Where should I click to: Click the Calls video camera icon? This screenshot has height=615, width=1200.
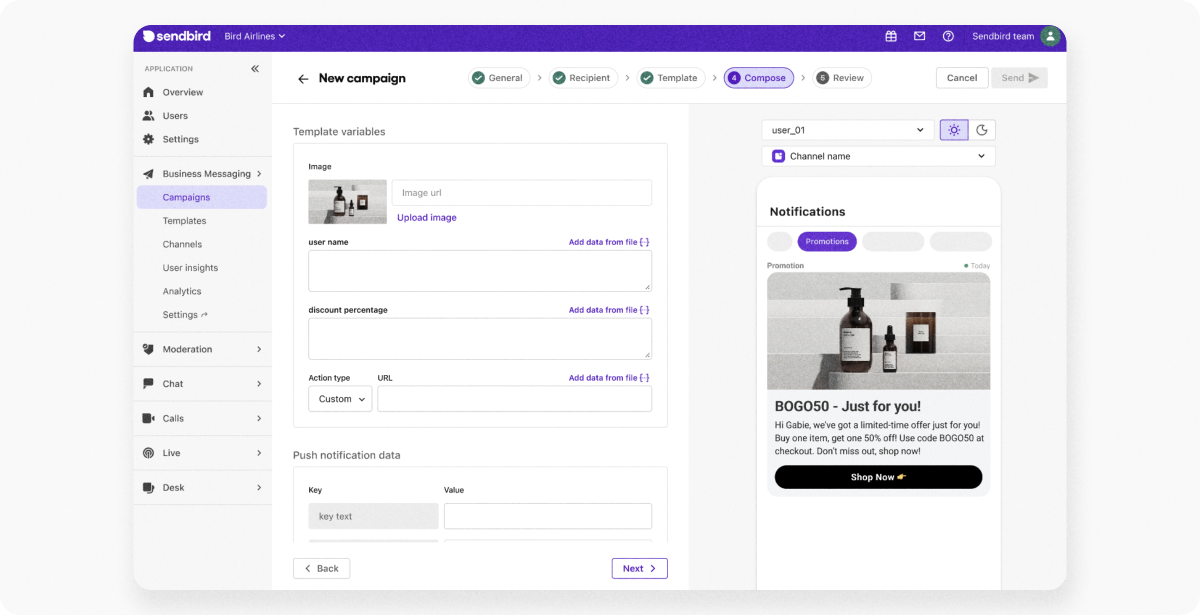149,418
